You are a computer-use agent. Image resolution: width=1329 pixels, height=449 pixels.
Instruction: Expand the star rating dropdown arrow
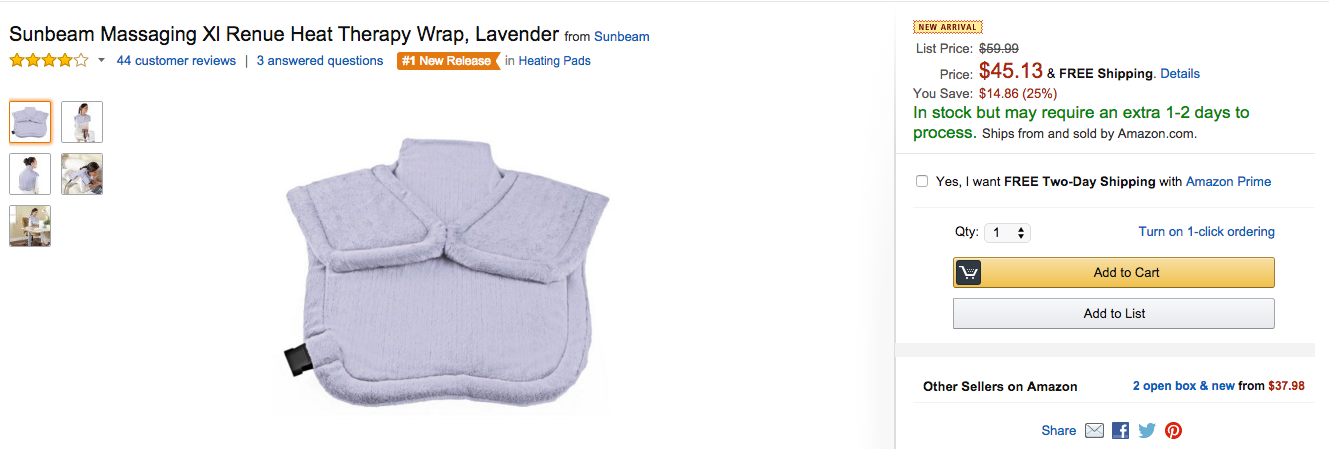point(101,61)
